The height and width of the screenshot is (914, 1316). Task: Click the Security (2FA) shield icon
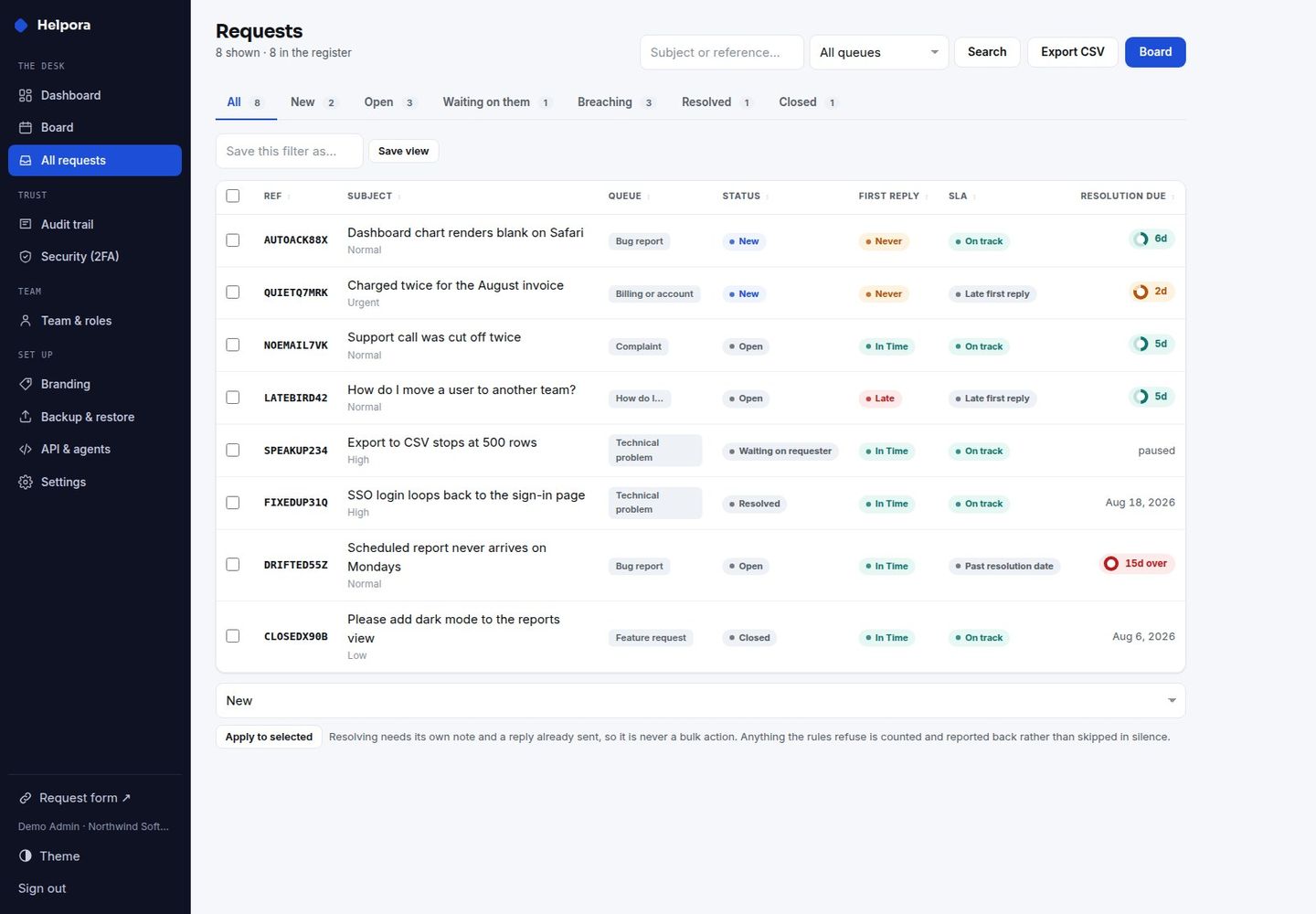click(x=26, y=257)
